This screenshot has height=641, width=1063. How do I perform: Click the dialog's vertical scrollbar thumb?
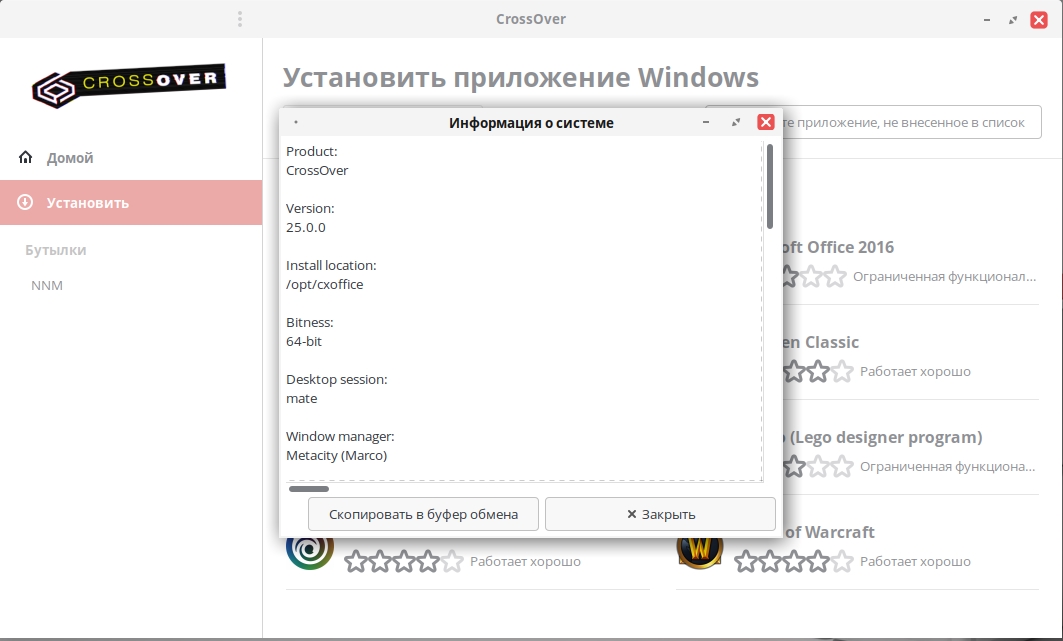coord(770,187)
